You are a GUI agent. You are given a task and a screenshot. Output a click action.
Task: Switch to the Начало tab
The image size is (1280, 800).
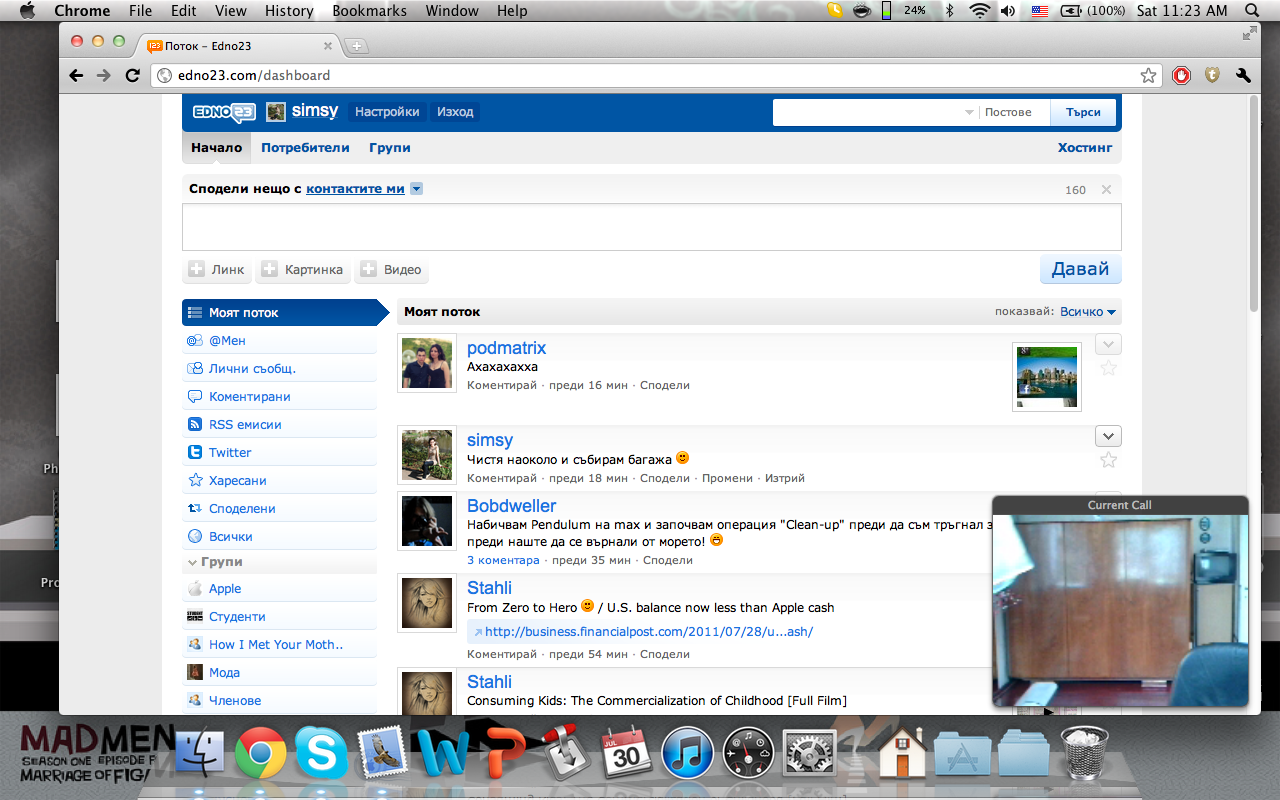tap(217, 147)
